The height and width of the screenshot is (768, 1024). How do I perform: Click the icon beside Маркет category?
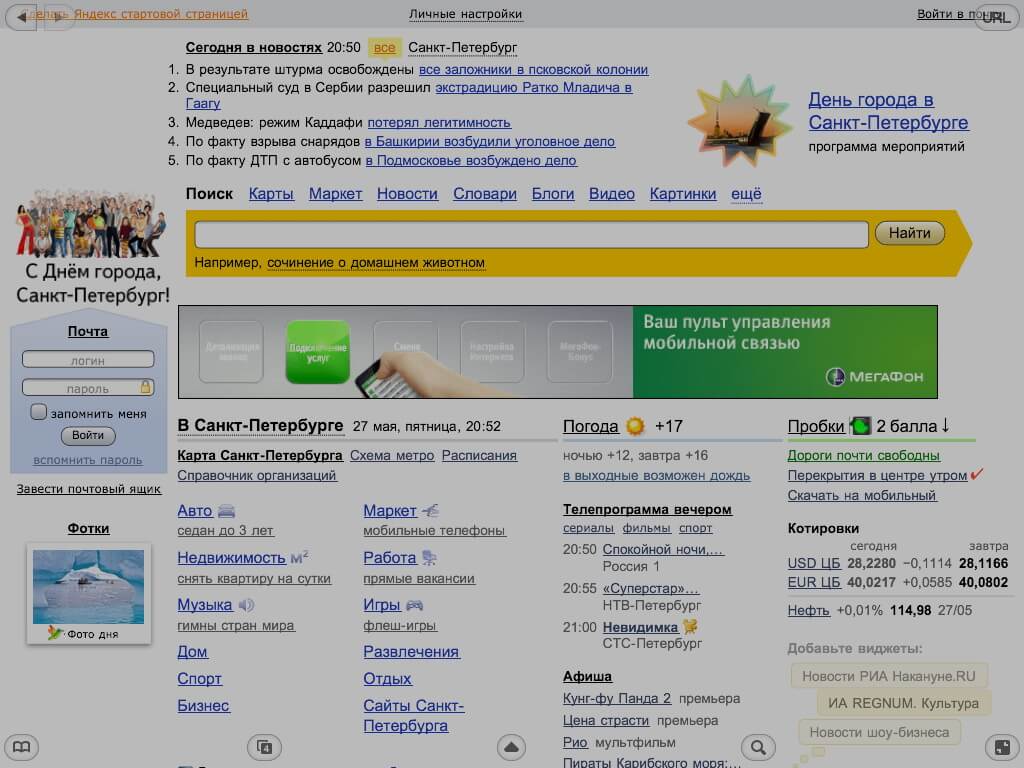pyautogui.click(x=430, y=510)
